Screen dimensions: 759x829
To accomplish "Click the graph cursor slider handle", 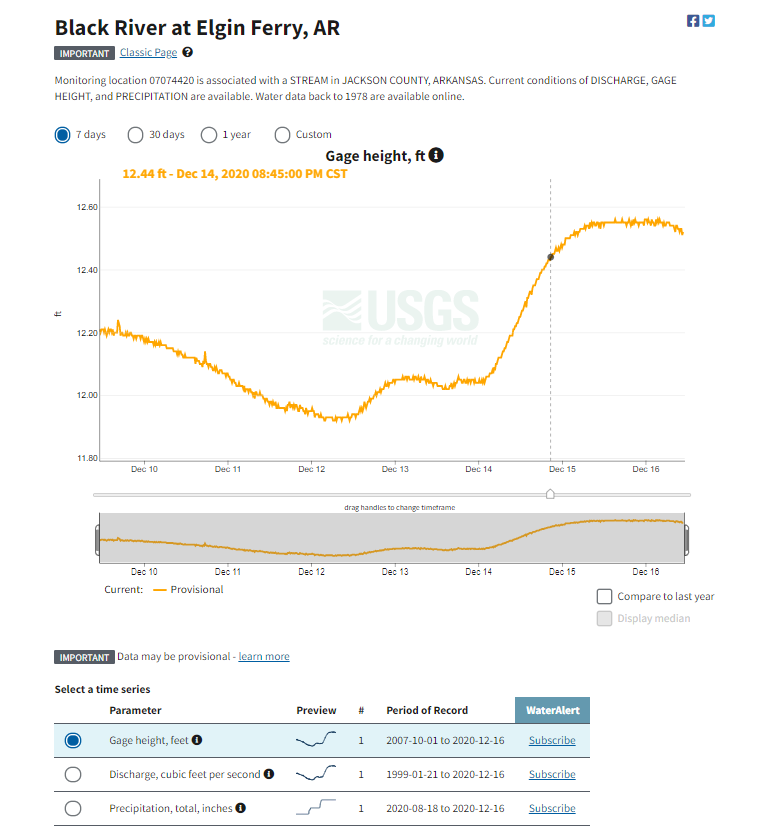I will click(550, 494).
